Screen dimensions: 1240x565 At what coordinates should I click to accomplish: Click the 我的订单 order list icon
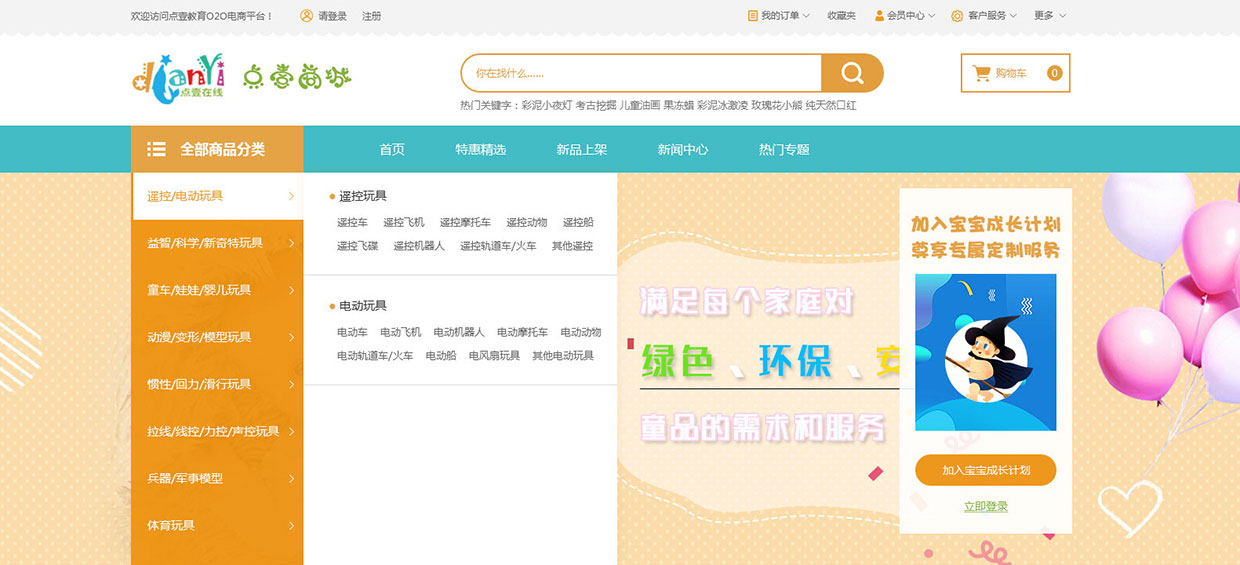[752, 16]
